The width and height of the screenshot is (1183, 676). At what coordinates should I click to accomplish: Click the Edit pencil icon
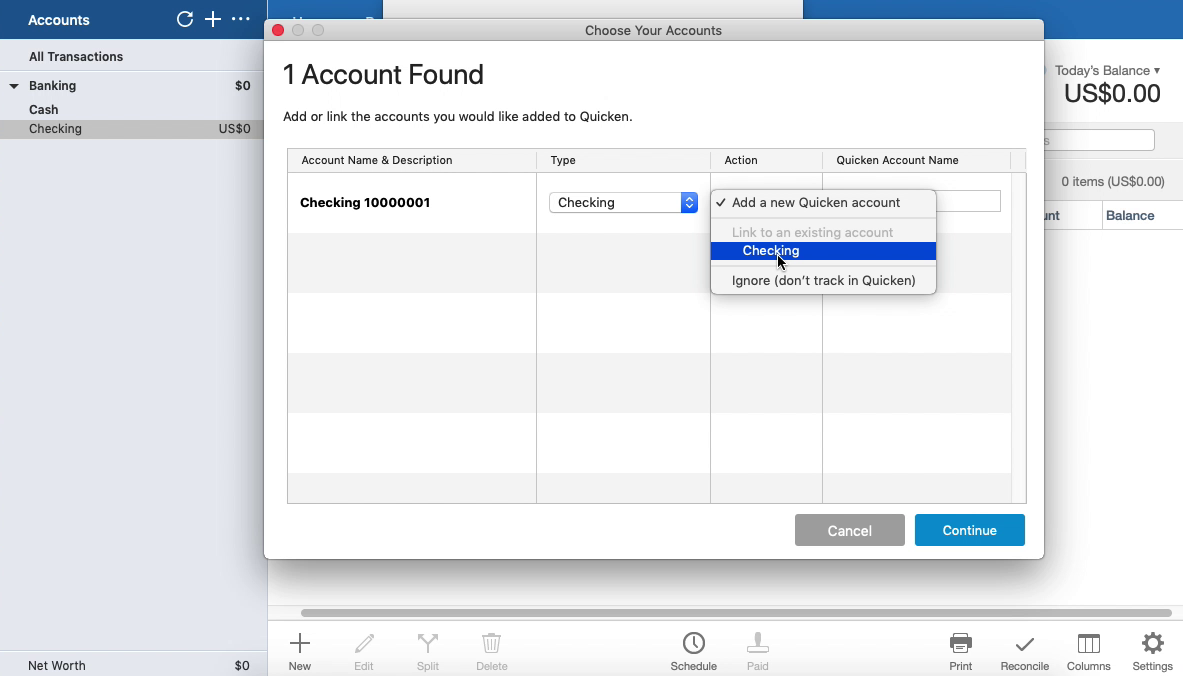(x=364, y=652)
